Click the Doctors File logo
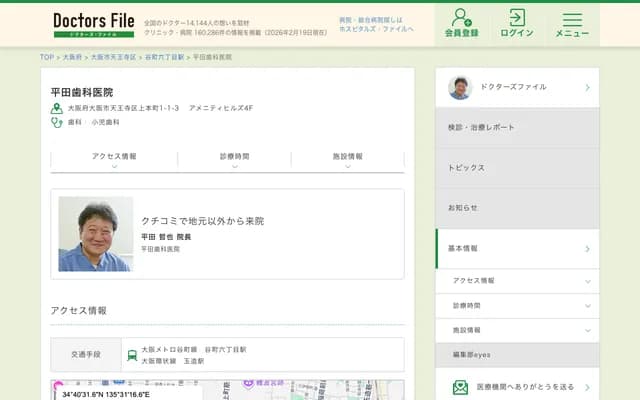640x400 pixels. pyautogui.click(x=94, y=25)
